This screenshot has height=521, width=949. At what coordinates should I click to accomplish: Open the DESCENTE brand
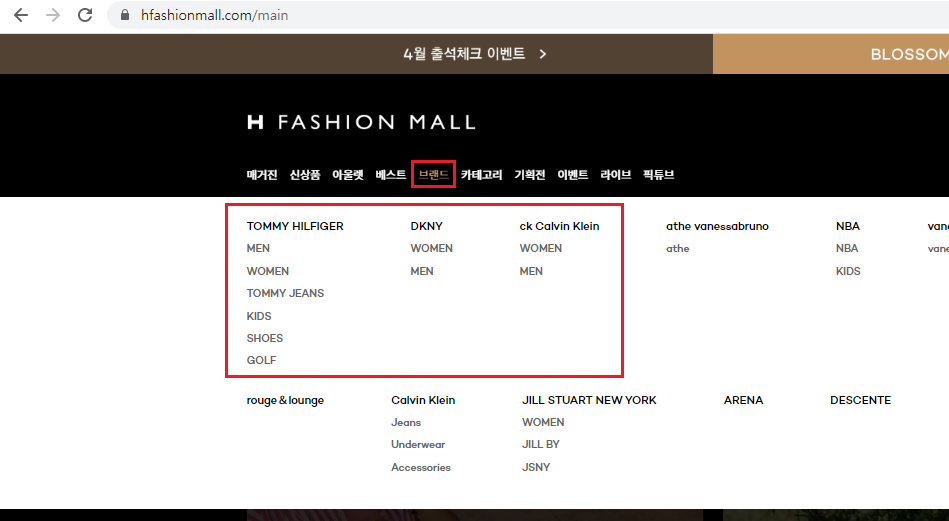pos(861,401)
